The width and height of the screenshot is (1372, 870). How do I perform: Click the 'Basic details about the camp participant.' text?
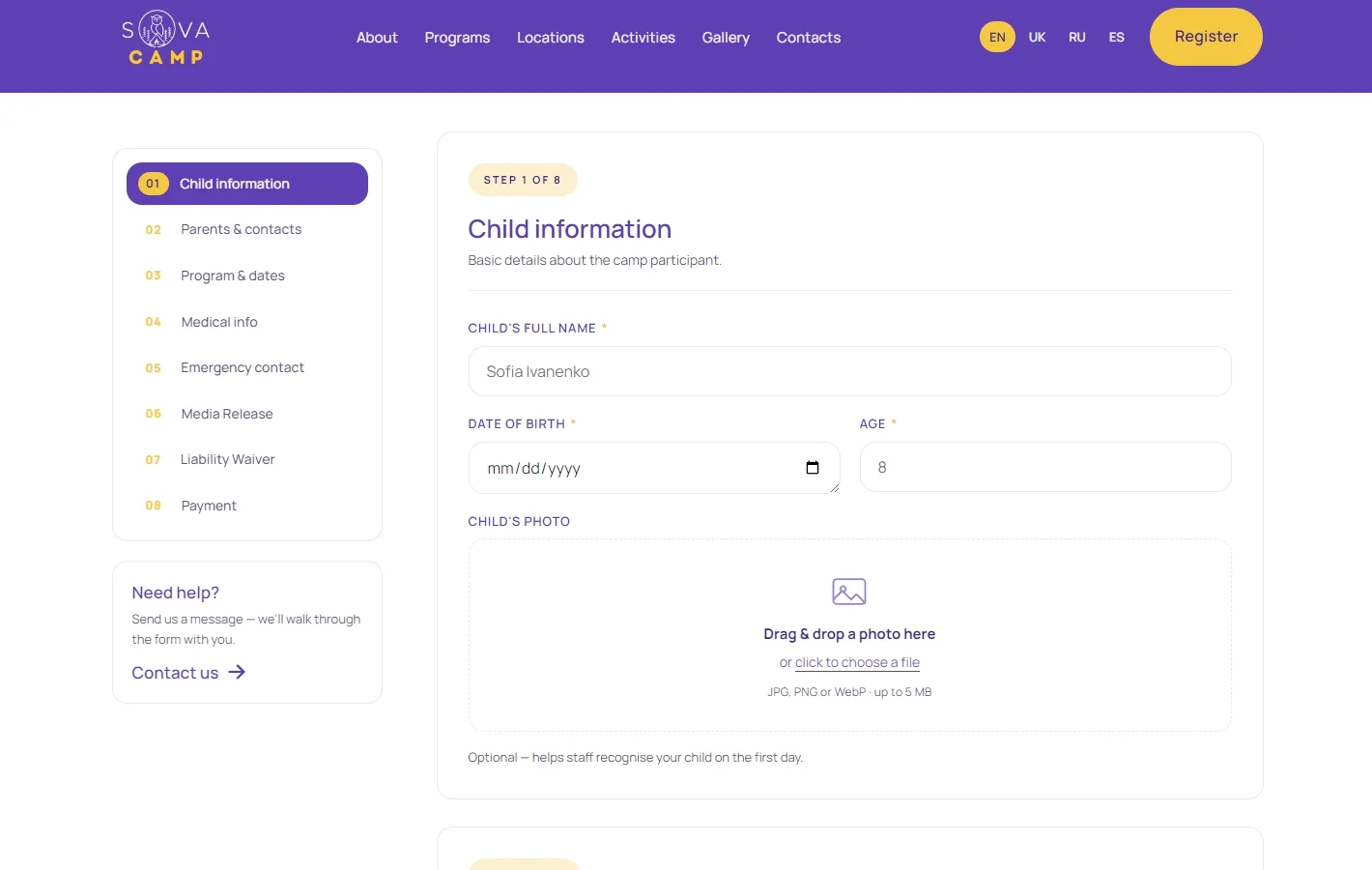click(x=595, y=260)
